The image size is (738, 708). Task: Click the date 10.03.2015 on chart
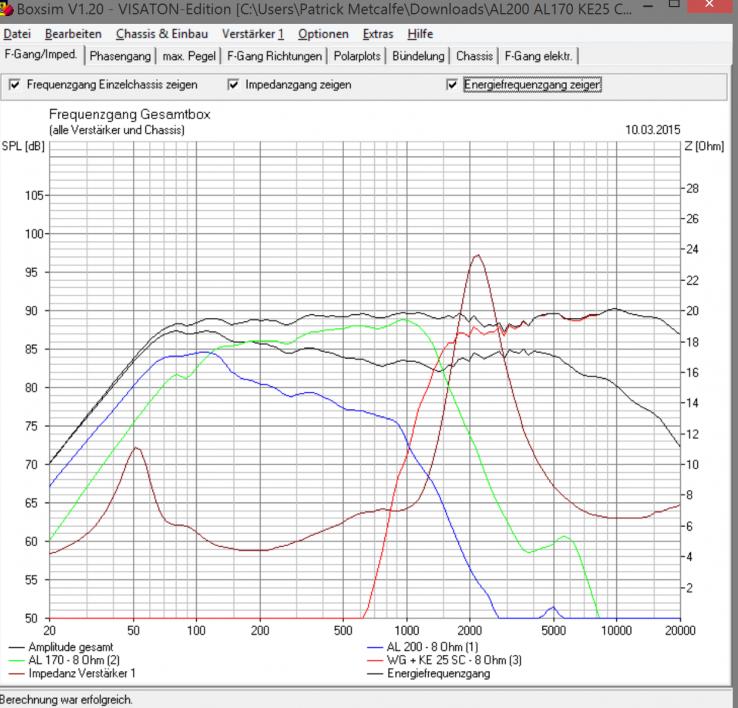pyautogui.click(x=652, y=129)
